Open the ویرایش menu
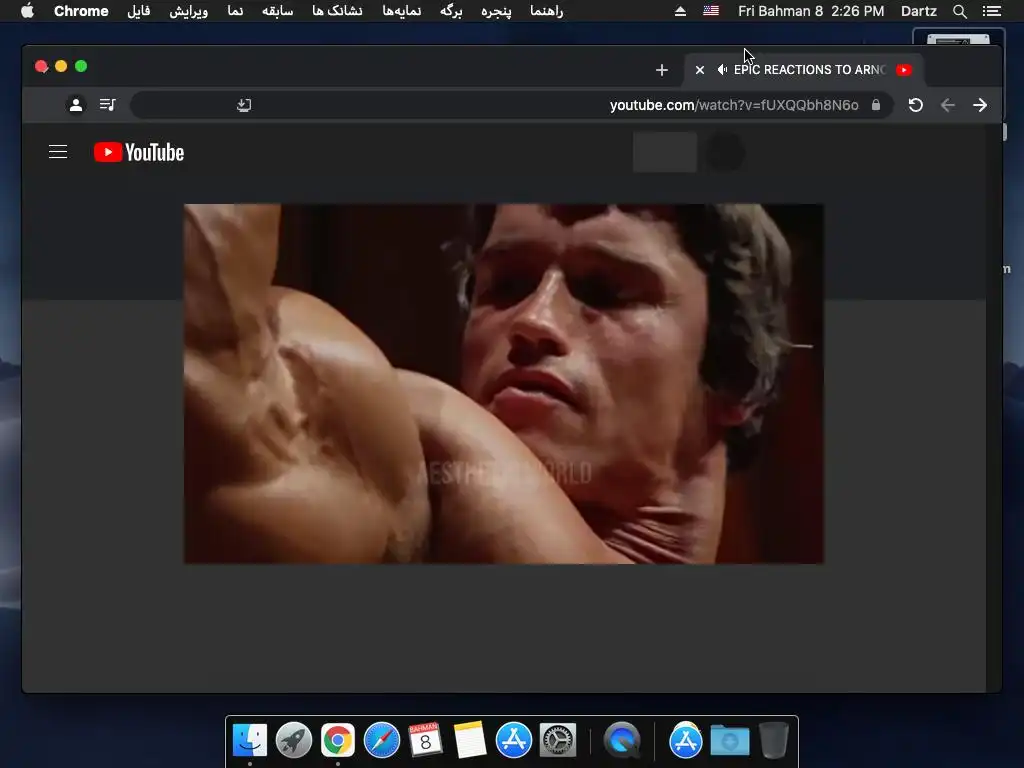 click(189, 11)
